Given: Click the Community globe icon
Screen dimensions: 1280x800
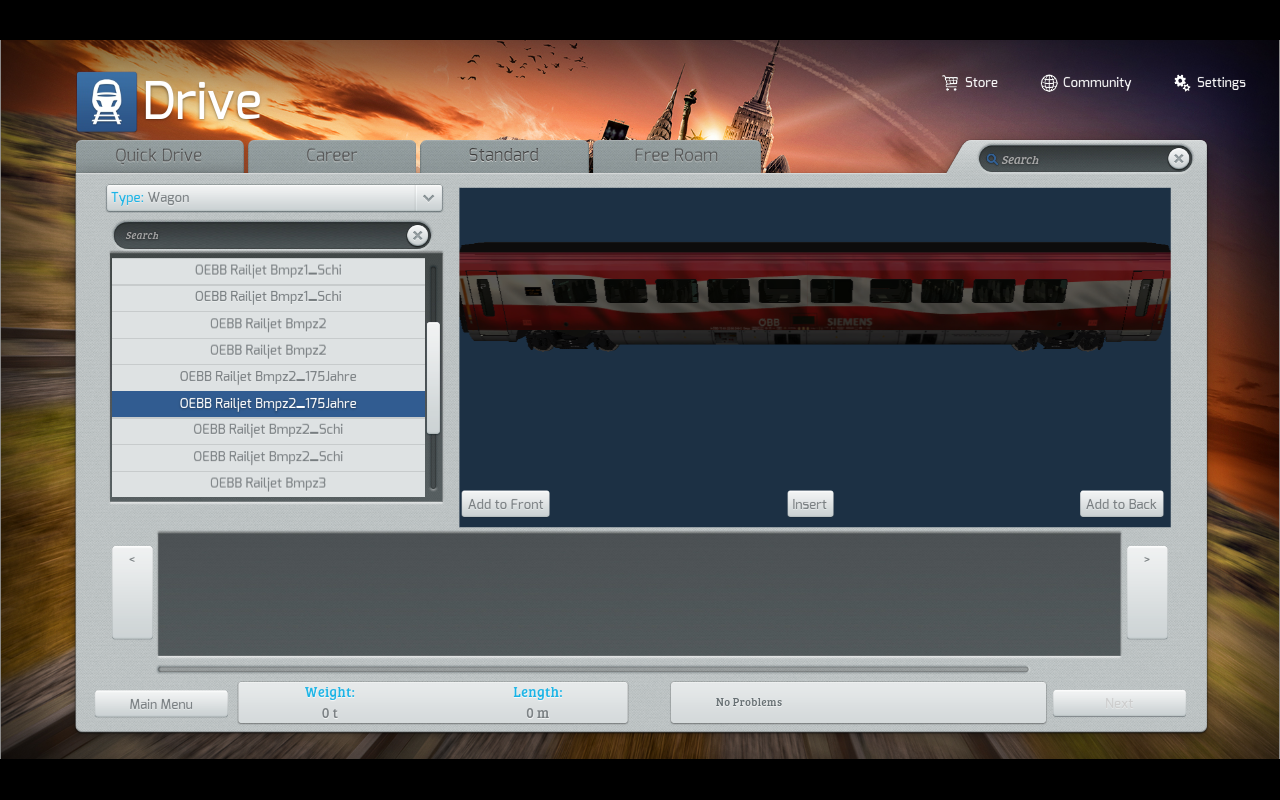Looking at the screenshot, I should (x=1049, y=83).
